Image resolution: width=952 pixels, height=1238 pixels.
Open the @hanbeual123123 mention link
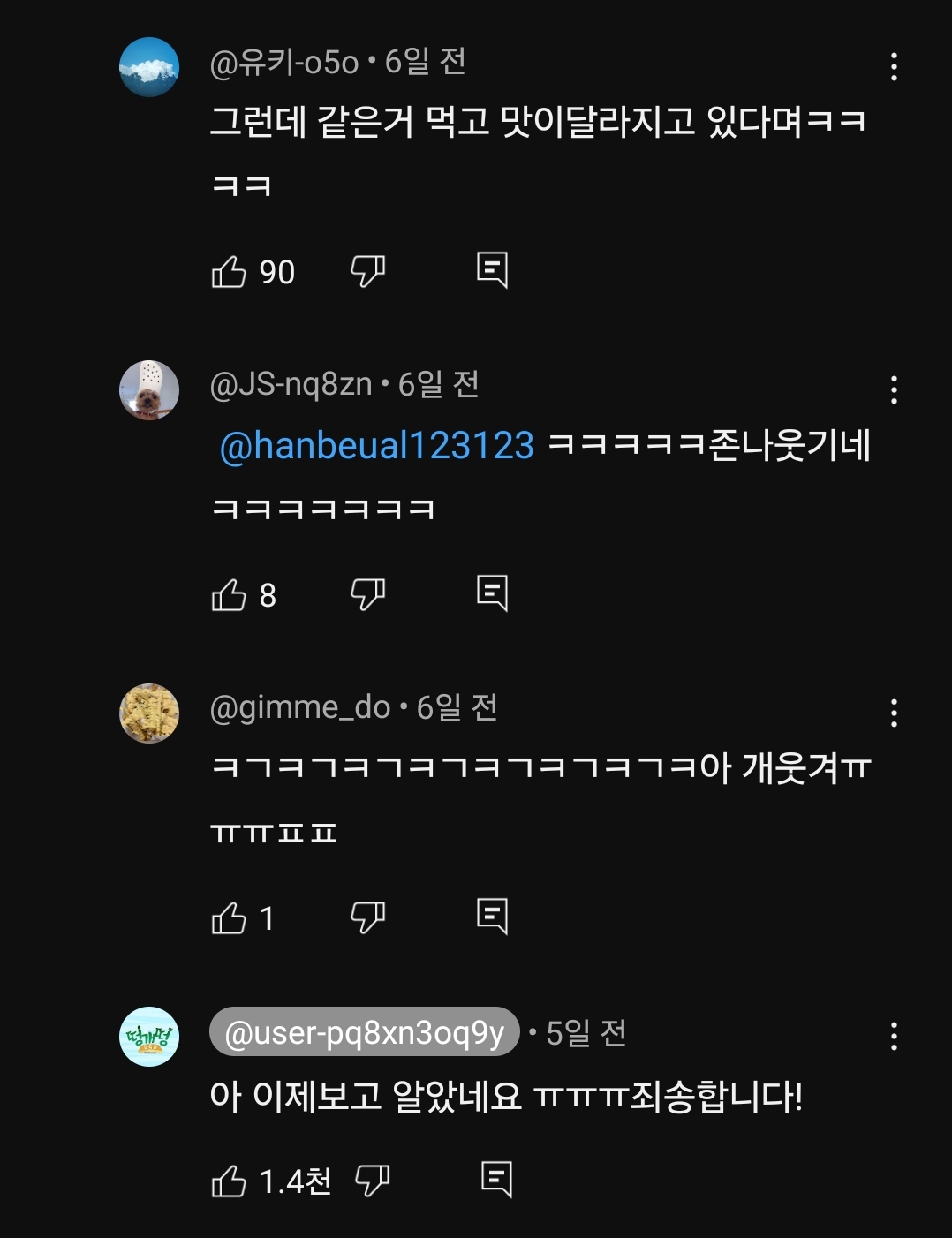coord(376,445)
